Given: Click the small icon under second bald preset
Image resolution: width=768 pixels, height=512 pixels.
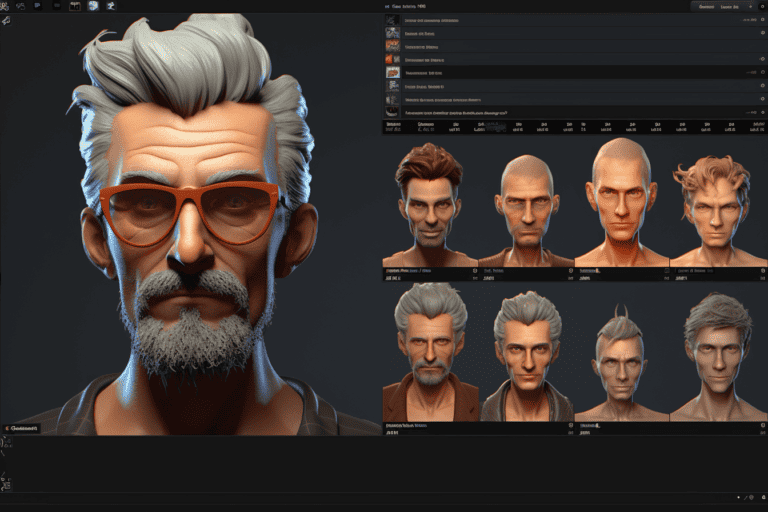Looking at the screenshot, I should point(571,270).
